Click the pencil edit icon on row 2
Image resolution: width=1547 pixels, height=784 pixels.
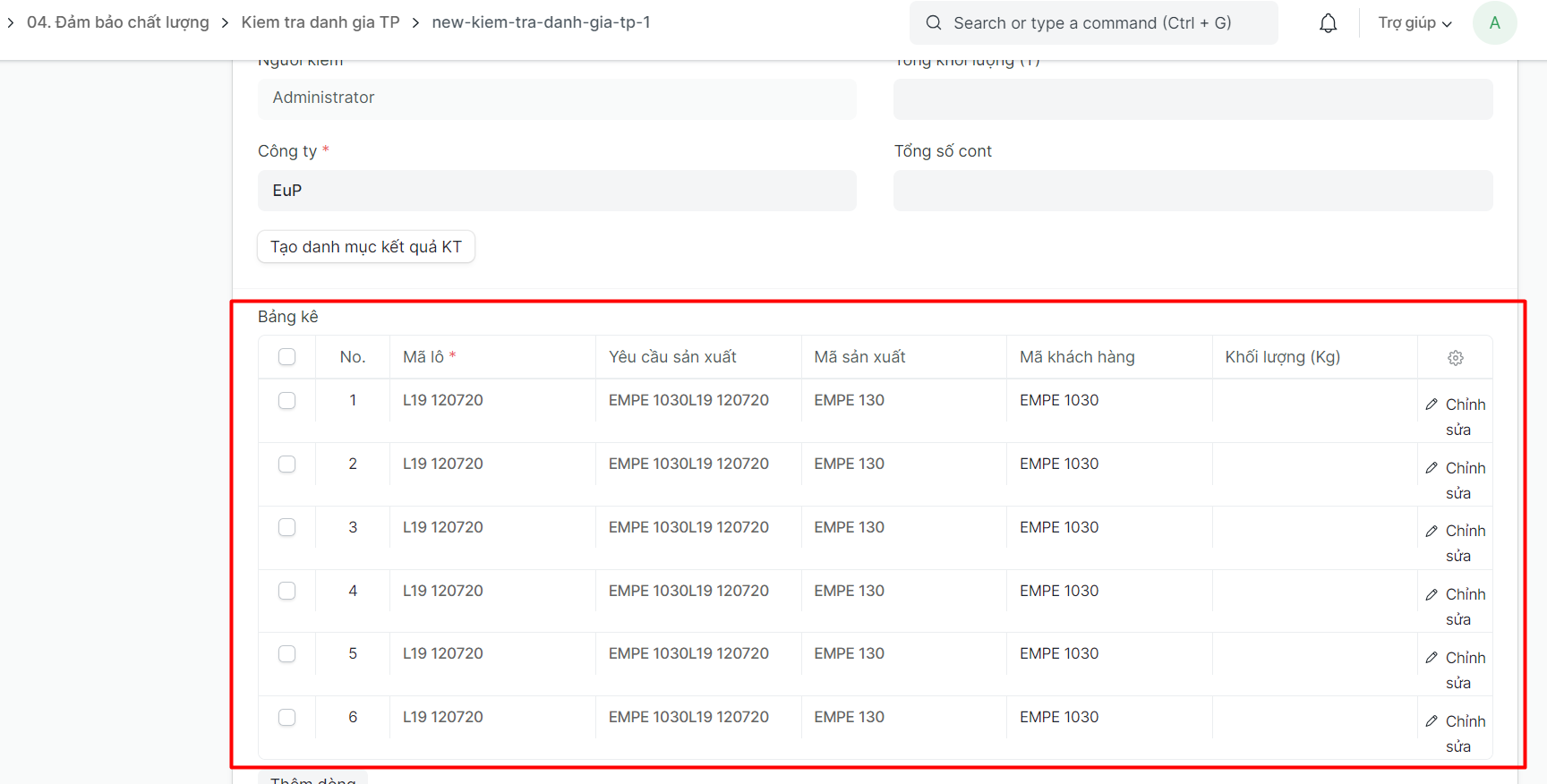(x=1432, y=468)
